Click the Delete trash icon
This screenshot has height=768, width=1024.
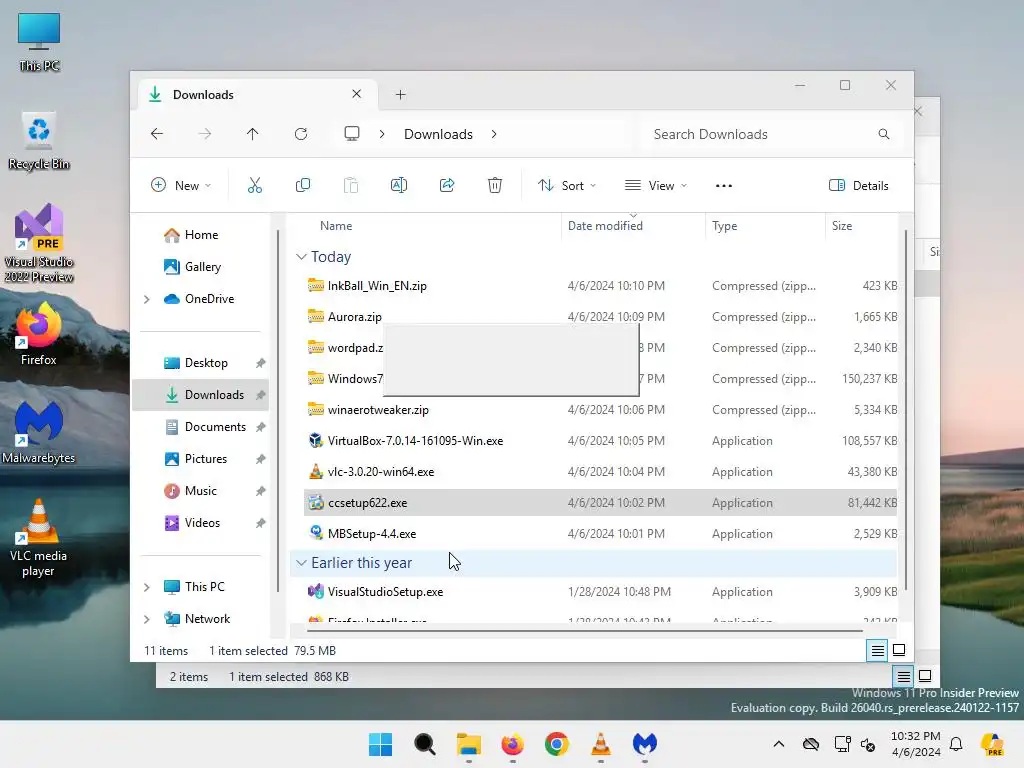(495, 185)
